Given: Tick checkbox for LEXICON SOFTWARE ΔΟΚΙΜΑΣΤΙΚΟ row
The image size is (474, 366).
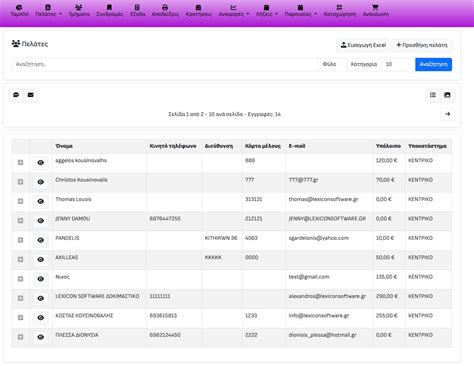Looking at the screenshot, I should (x=20, y=298).
